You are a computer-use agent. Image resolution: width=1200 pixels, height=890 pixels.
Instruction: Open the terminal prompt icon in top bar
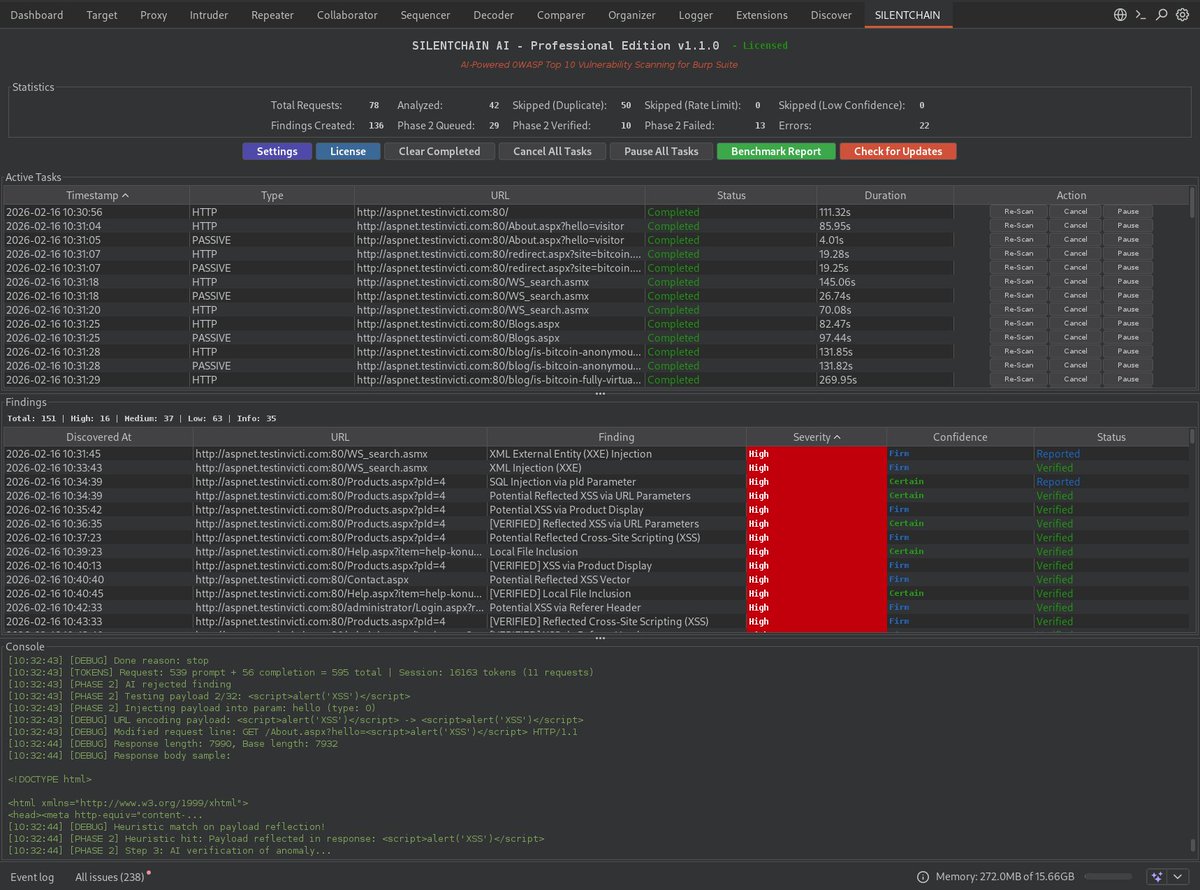tap(1141, 15)
